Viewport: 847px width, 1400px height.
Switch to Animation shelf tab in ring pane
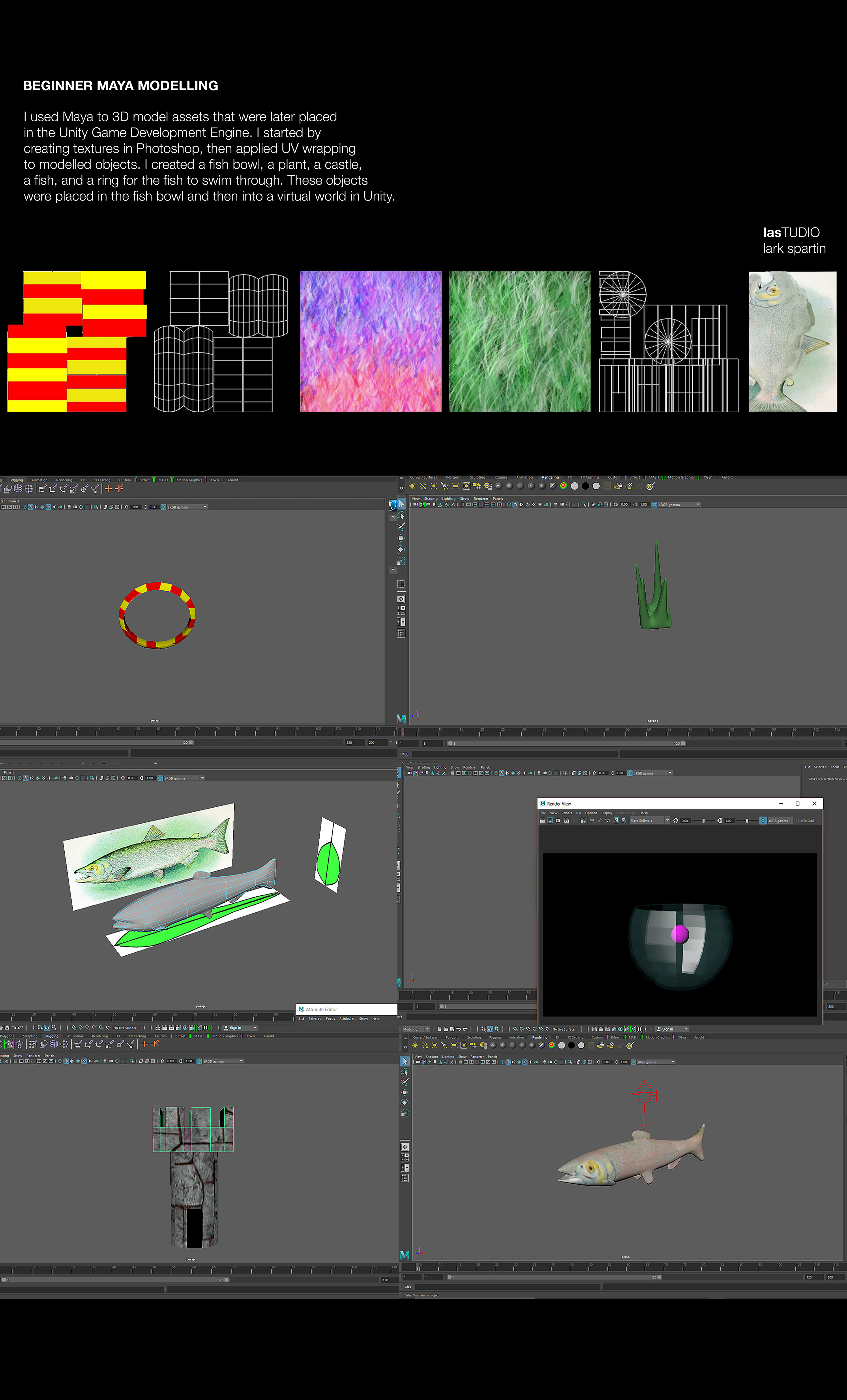pos(39,480)
